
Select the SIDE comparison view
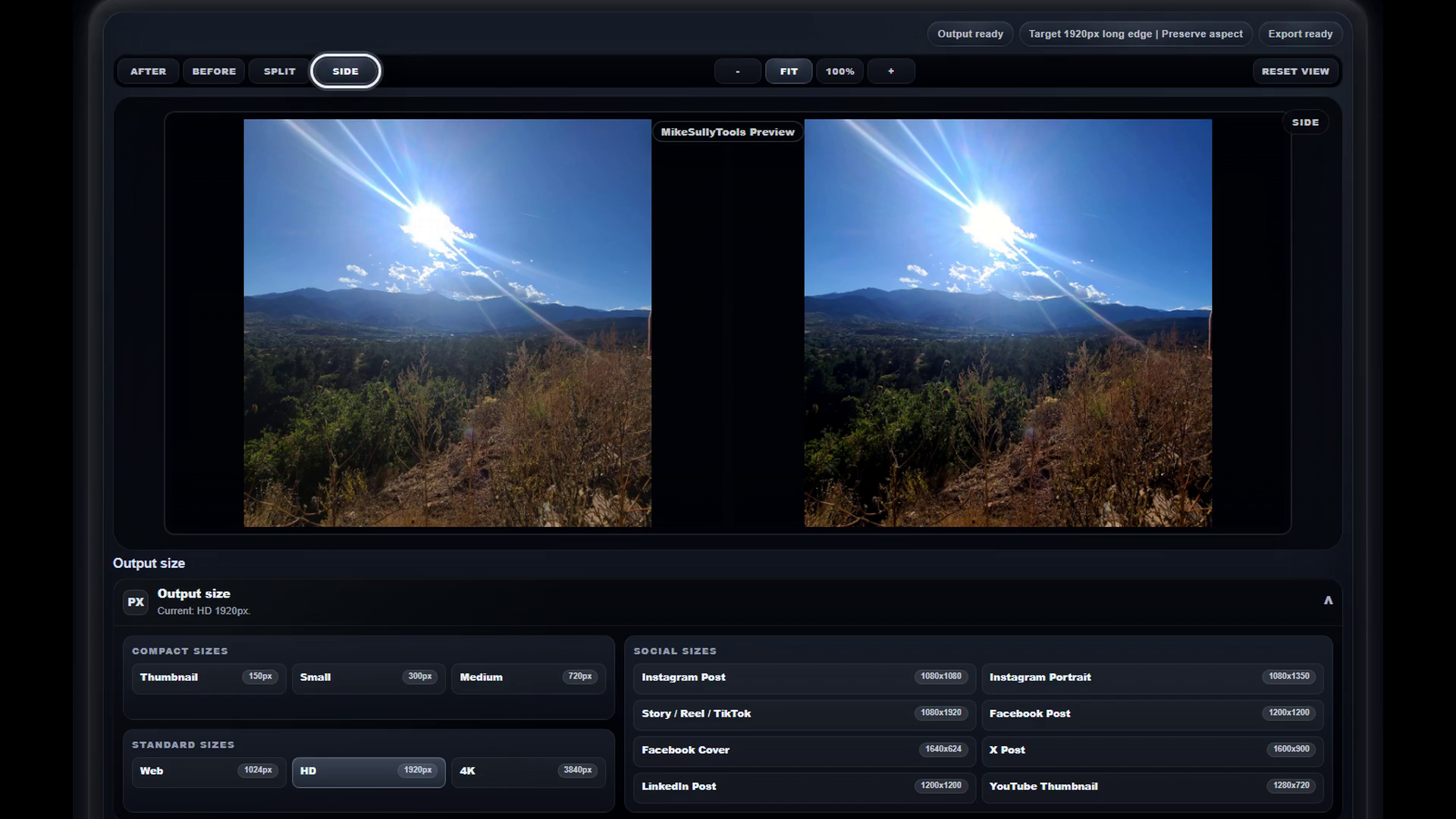[x=346, y=71]
